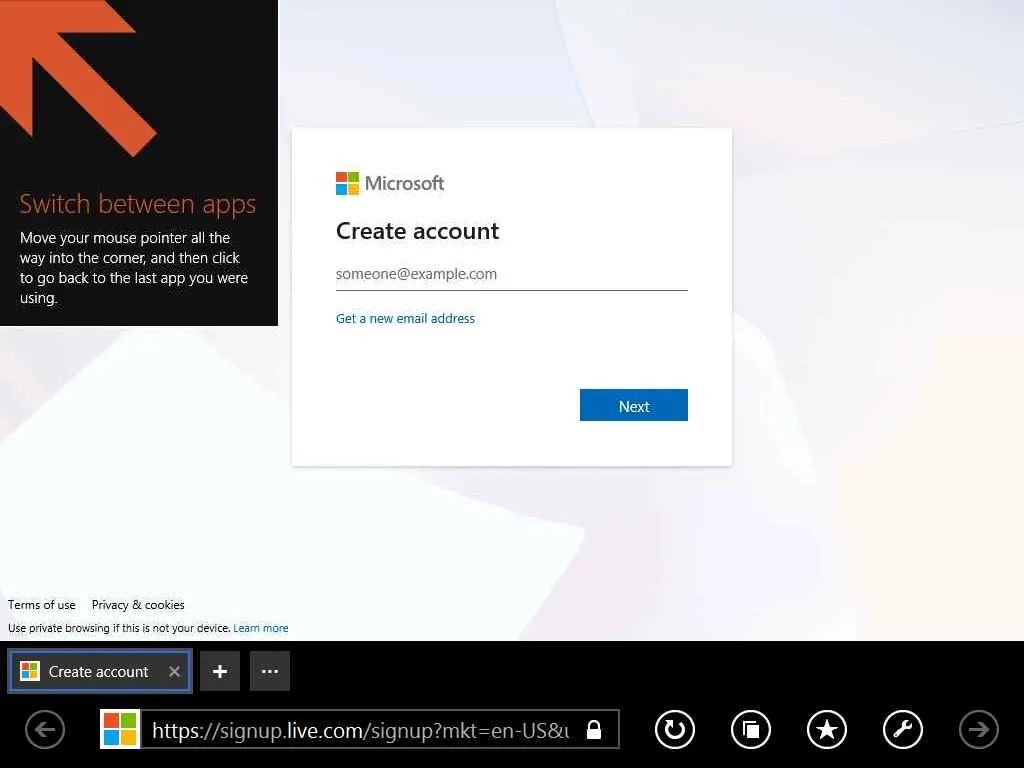Image resolution: width=1024 pixels, height=768 pixels.
Task: Open a new tab with the plus button
Action: 220,671
